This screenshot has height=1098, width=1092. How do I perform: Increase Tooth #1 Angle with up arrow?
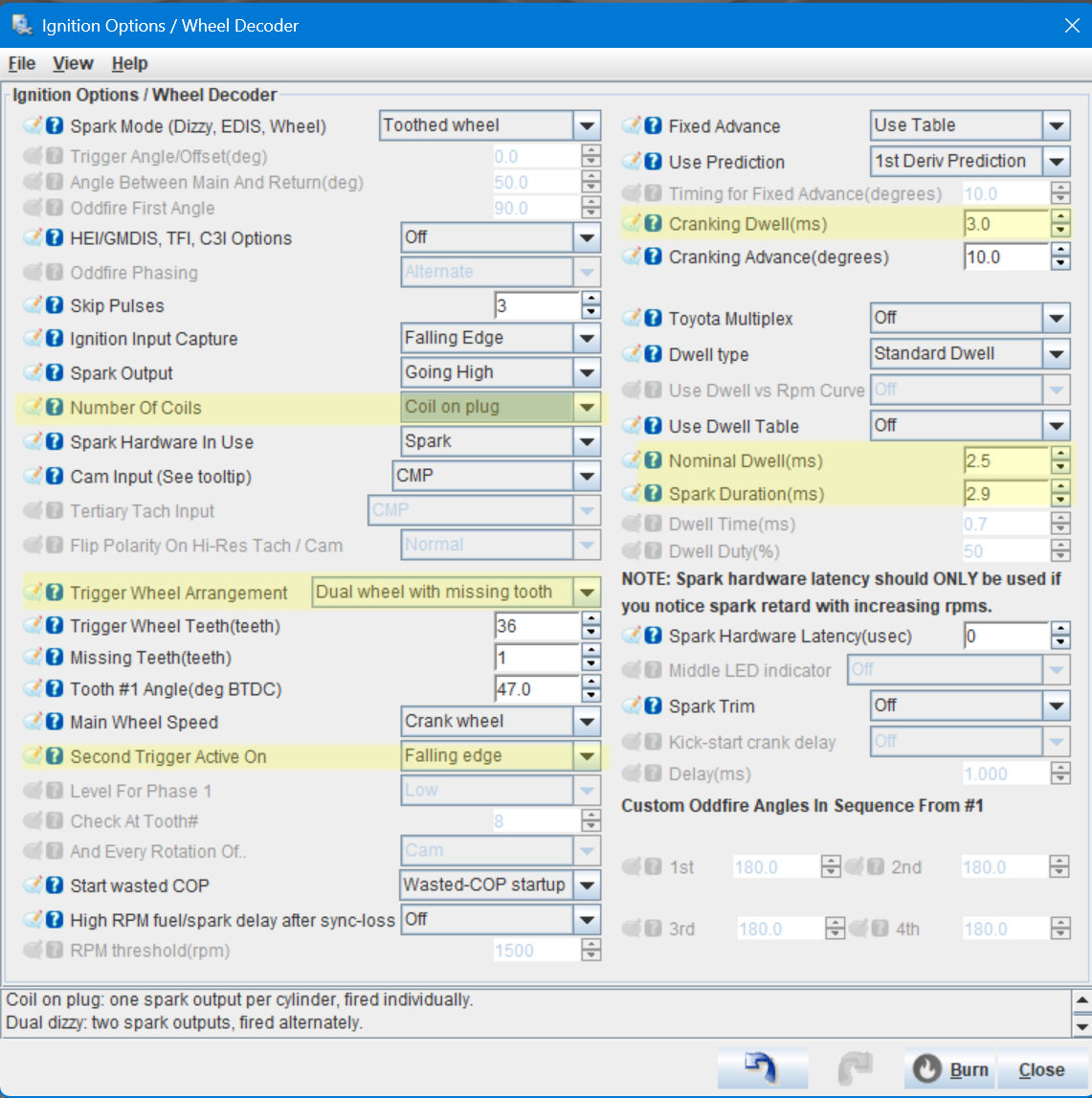[591, 683]
